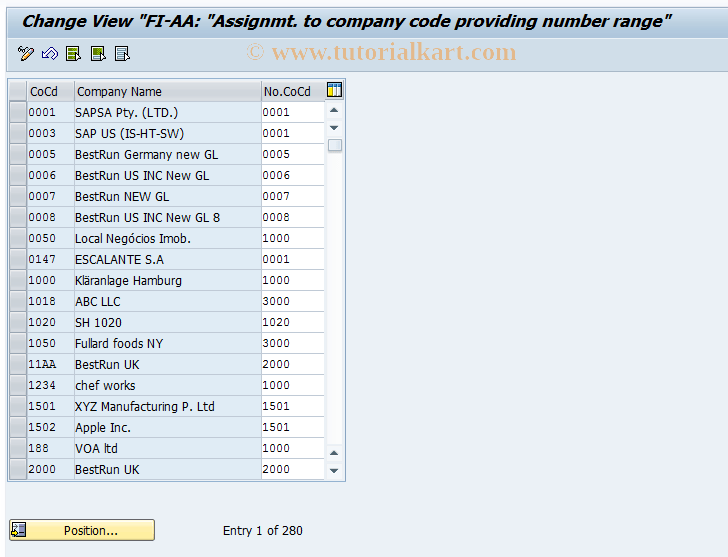The image size is (728, 557).
Task: Click company code cell 1234
Action: [x=50, y=385]
